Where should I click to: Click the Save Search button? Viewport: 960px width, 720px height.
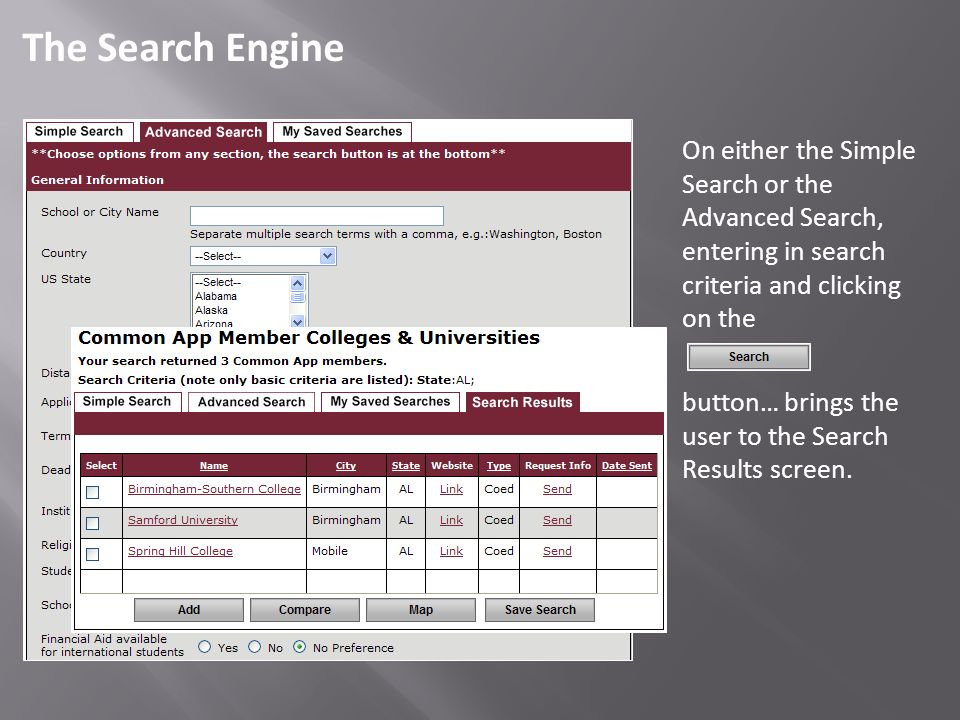coord(540,610)
